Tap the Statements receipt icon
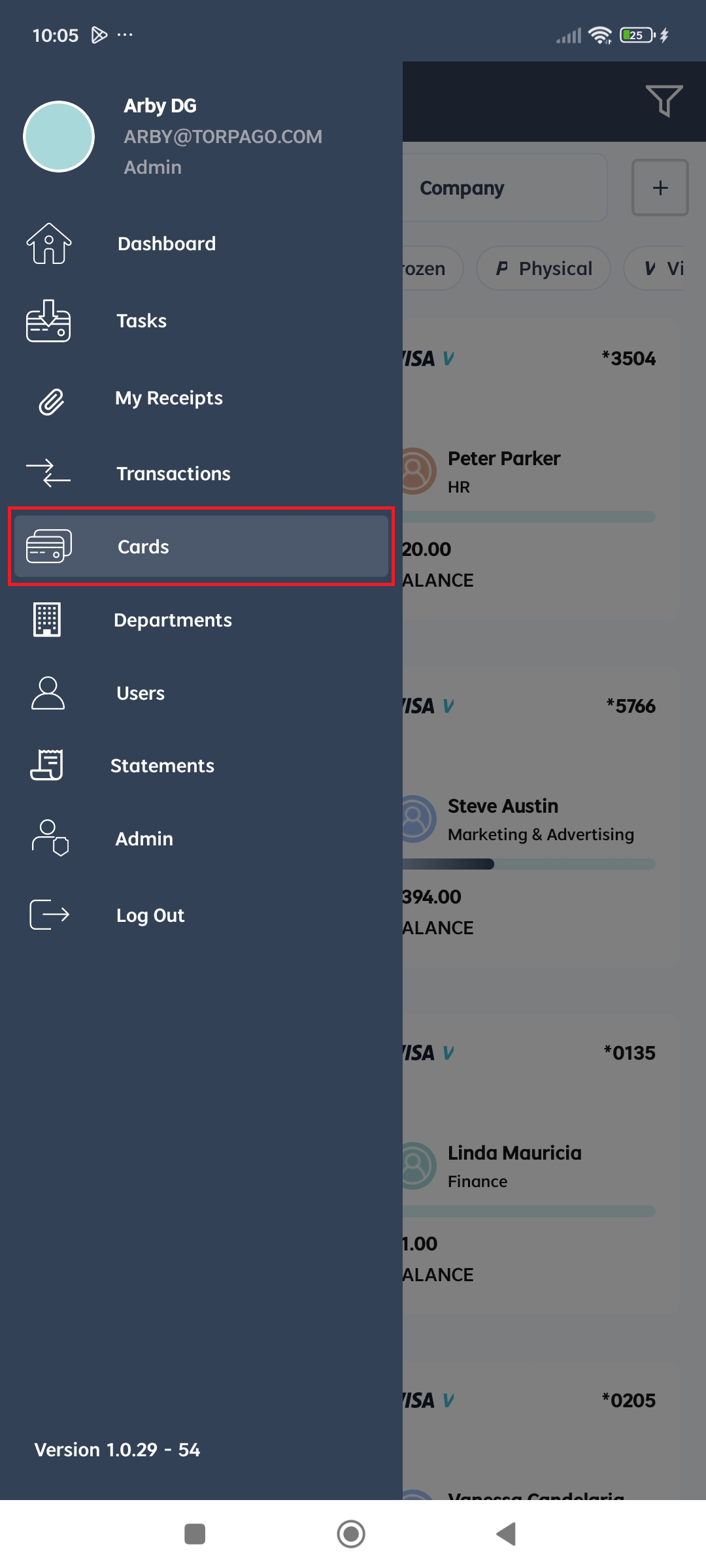This screenshot has width=706, height=1568. click(x=47, y=765)
